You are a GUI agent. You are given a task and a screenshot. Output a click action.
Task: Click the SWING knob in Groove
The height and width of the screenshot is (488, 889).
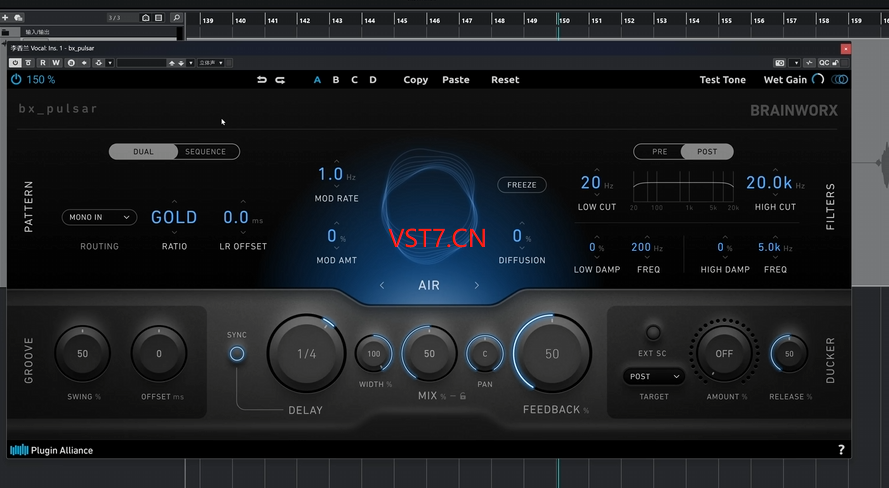pos(83,354)
